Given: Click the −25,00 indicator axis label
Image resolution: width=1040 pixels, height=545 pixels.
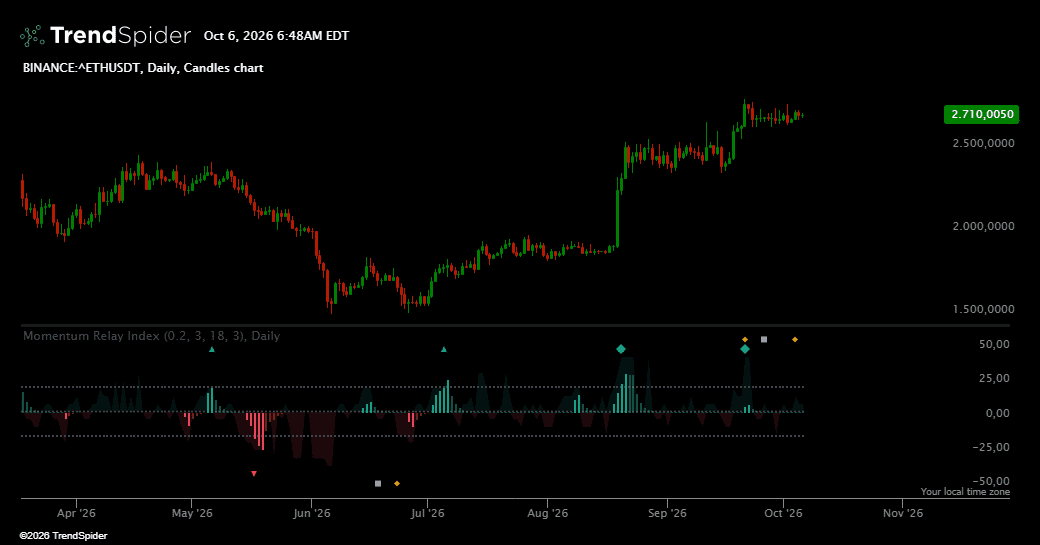Looking at the screenshot, I should coord(991,447).
